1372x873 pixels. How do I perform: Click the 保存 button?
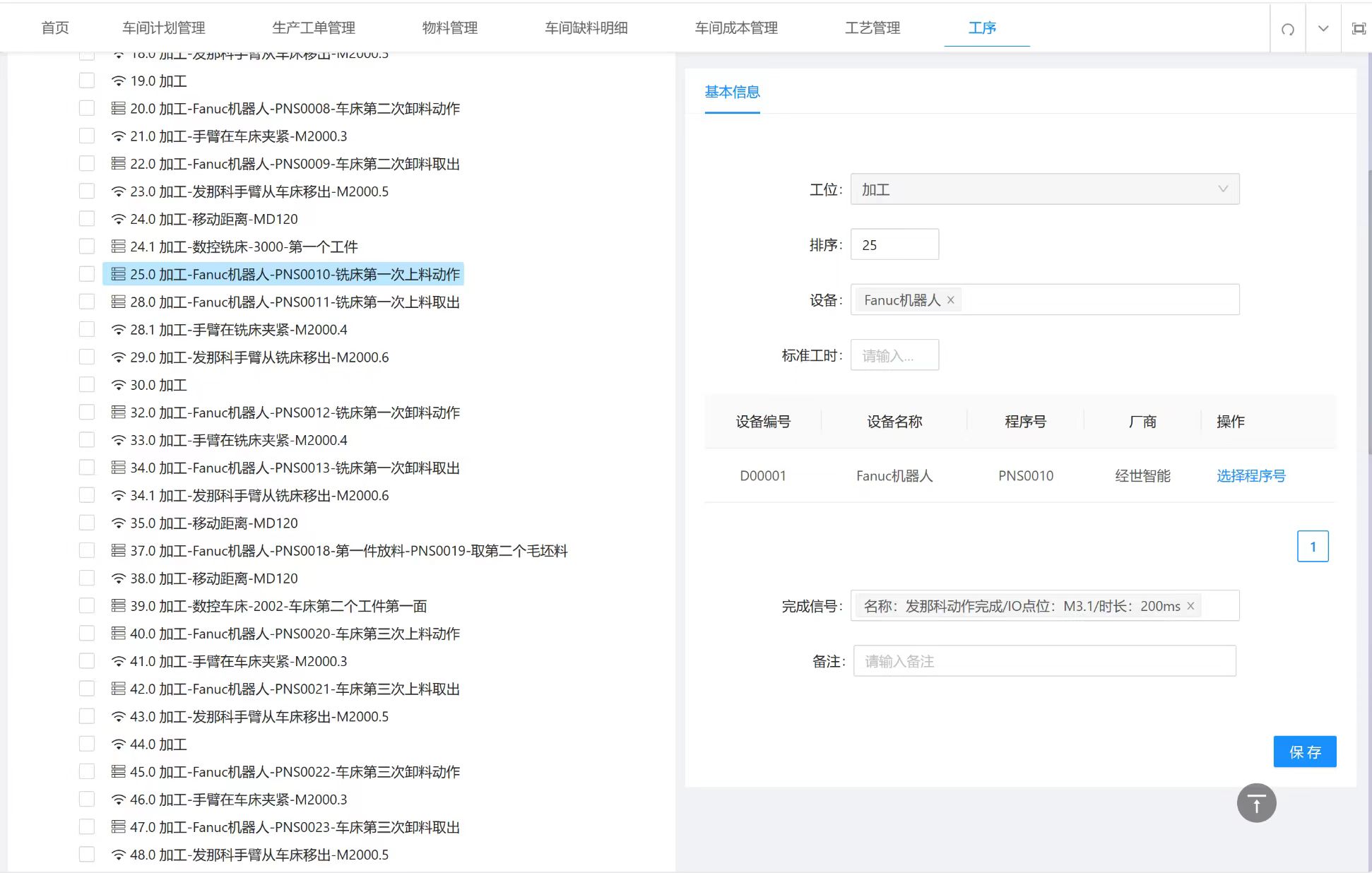tap(1305, 752)
